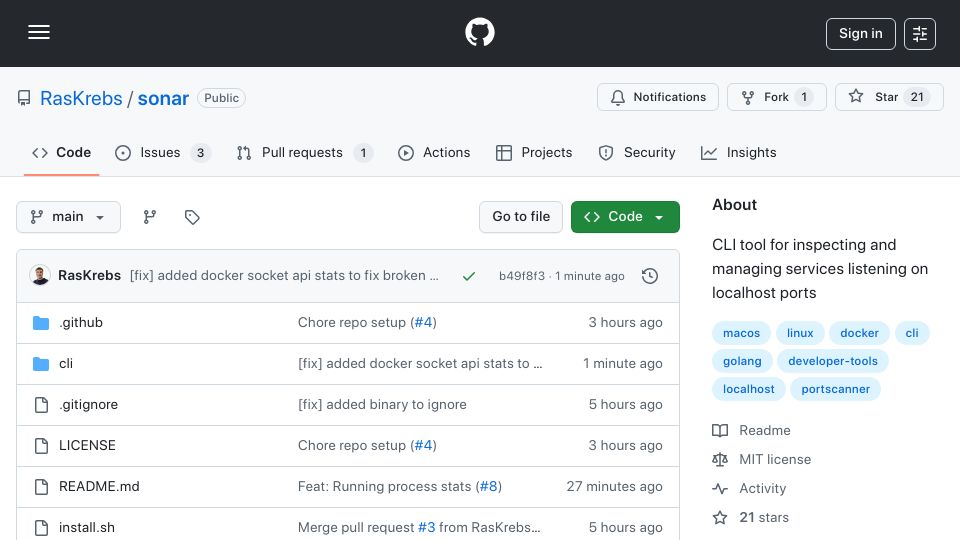
Task: Switch to the Code tab
Action: [x=61, y=152]
